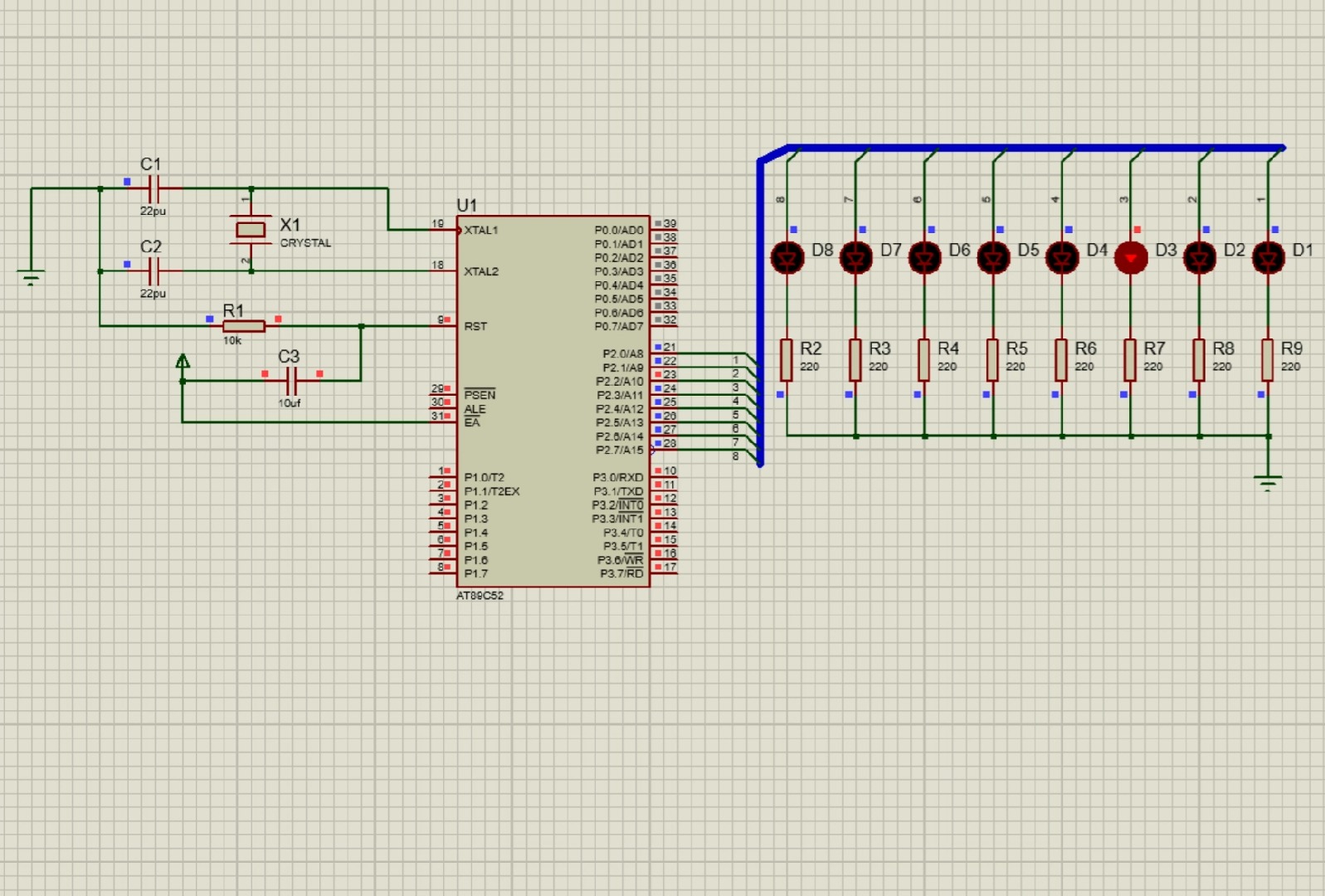Select resistor R7 body

coord(1131,359)
